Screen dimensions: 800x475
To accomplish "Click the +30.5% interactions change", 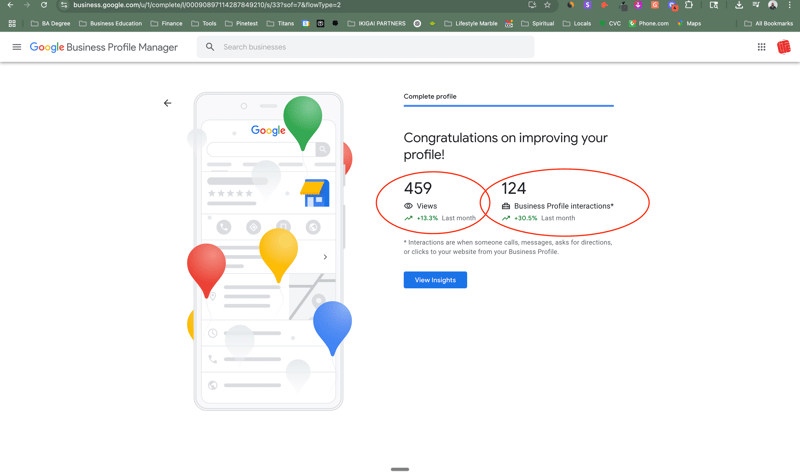I will point(526,218).
